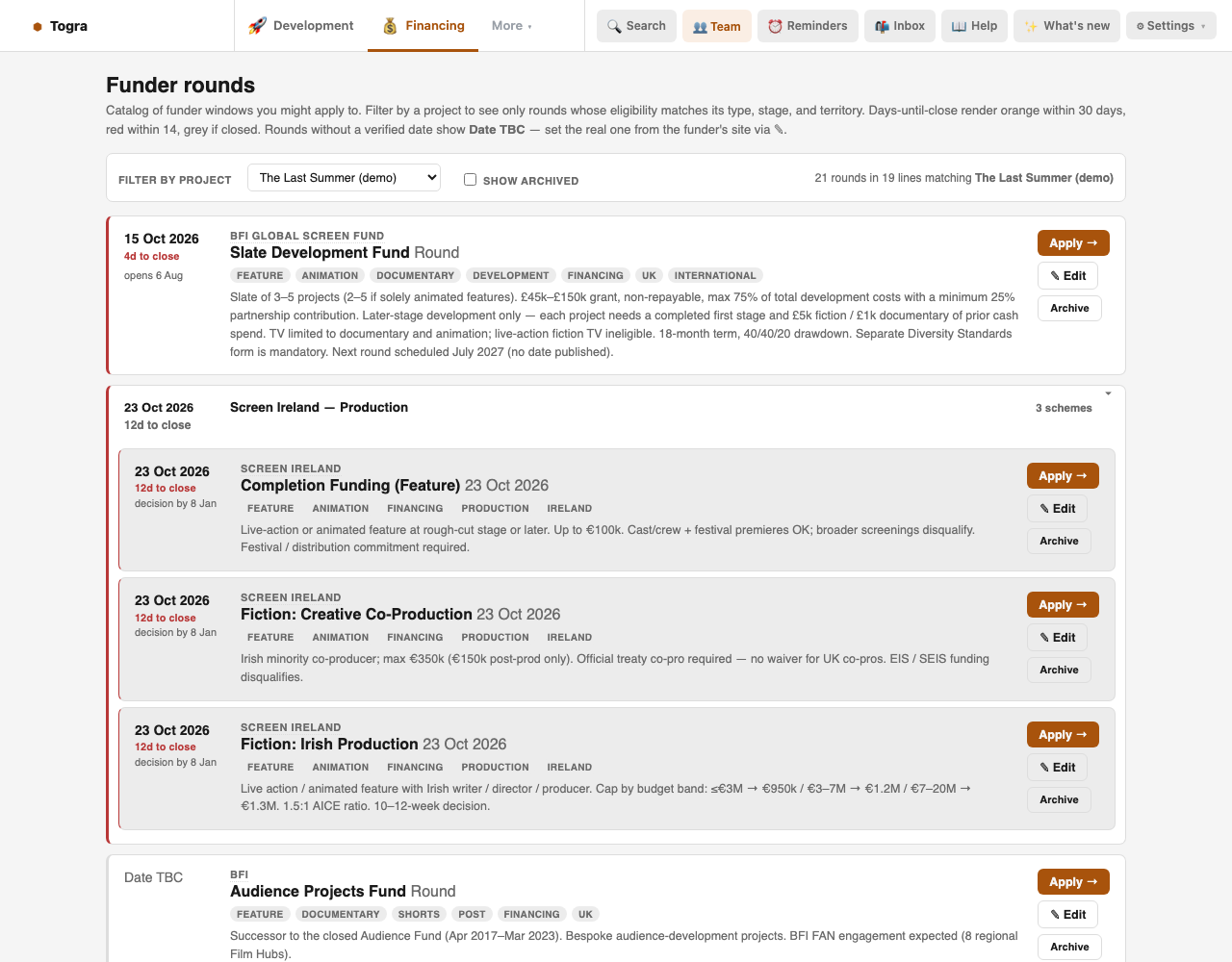Open the Development tab
The width and height of the screenshot is (1232, 962).
point(301,26)
